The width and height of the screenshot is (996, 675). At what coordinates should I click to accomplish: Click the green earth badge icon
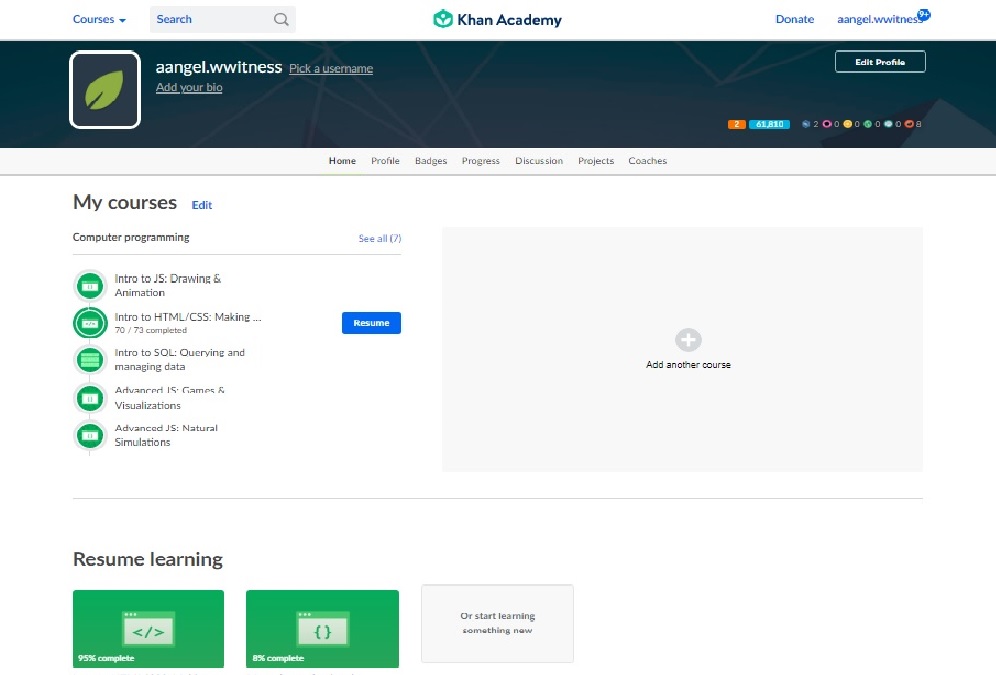coord(868,124)
